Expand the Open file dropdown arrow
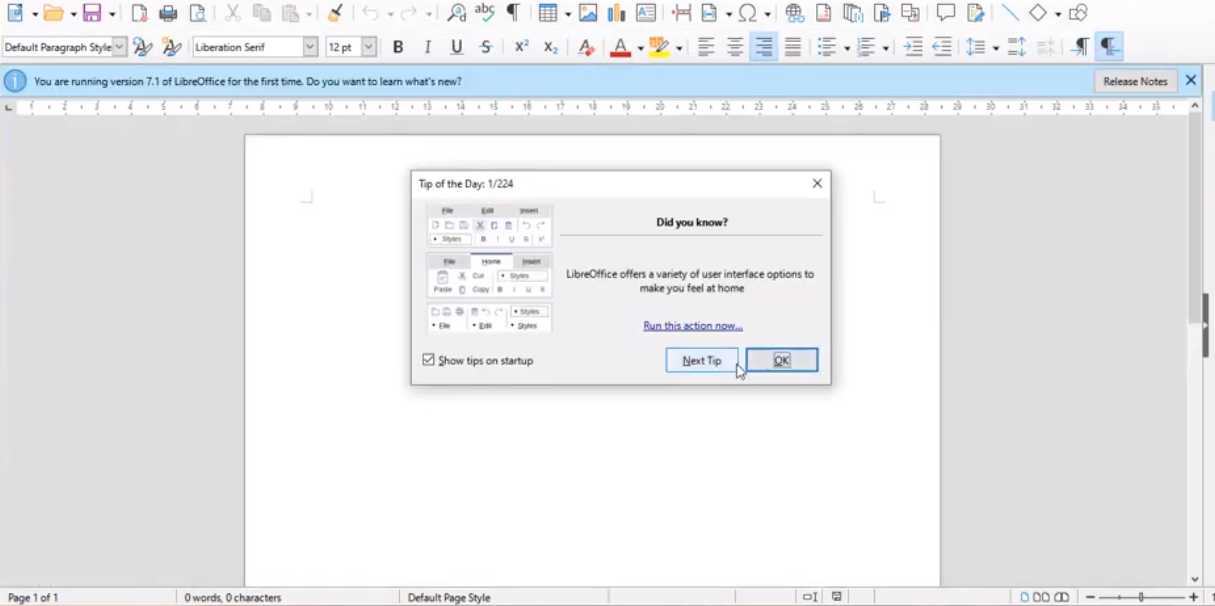Image resolution: width=1215 pixels, height=606 pixels. click(73, 14)
